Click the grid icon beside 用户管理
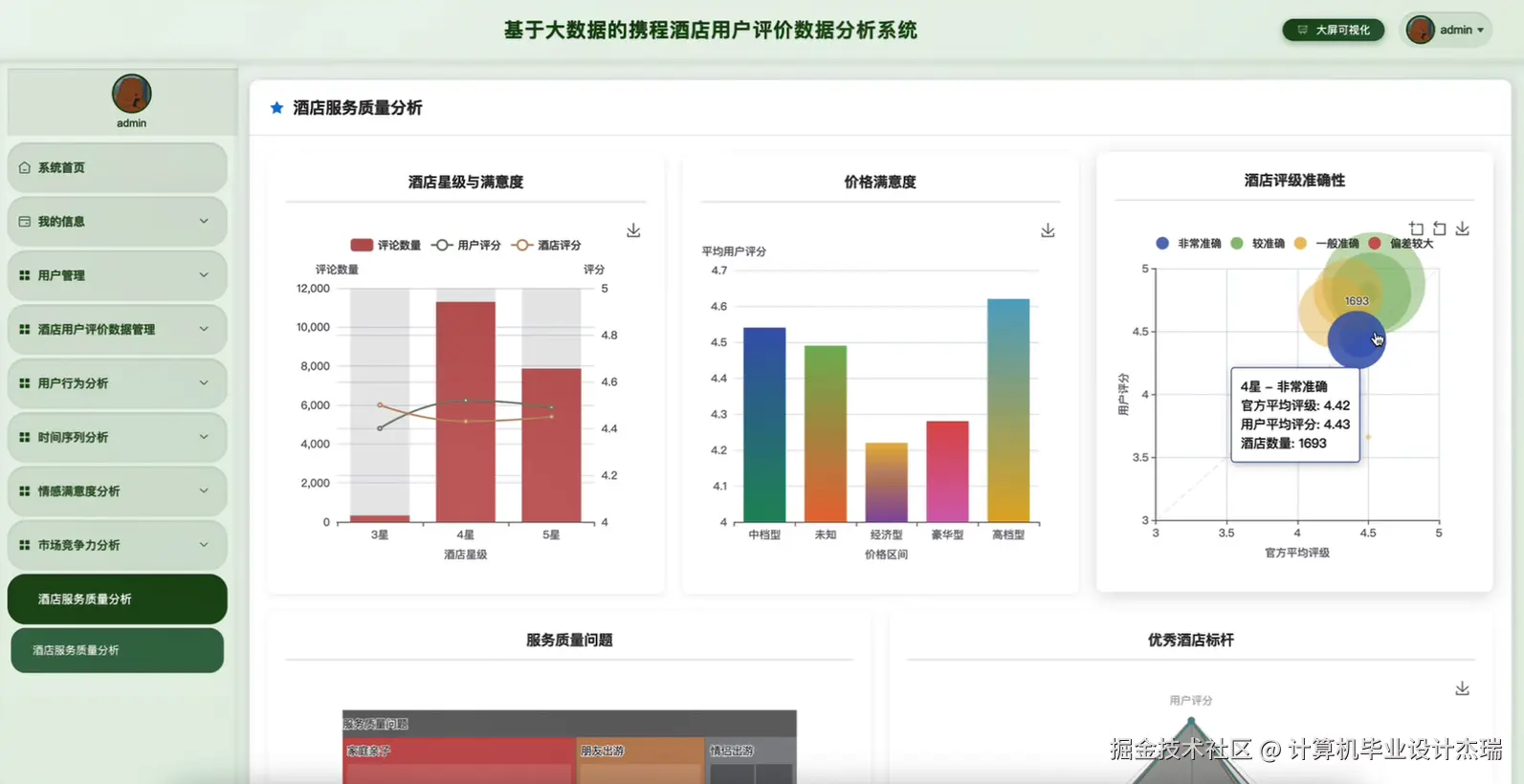This screenshot has width=1524, height=784. pos(25,275)
